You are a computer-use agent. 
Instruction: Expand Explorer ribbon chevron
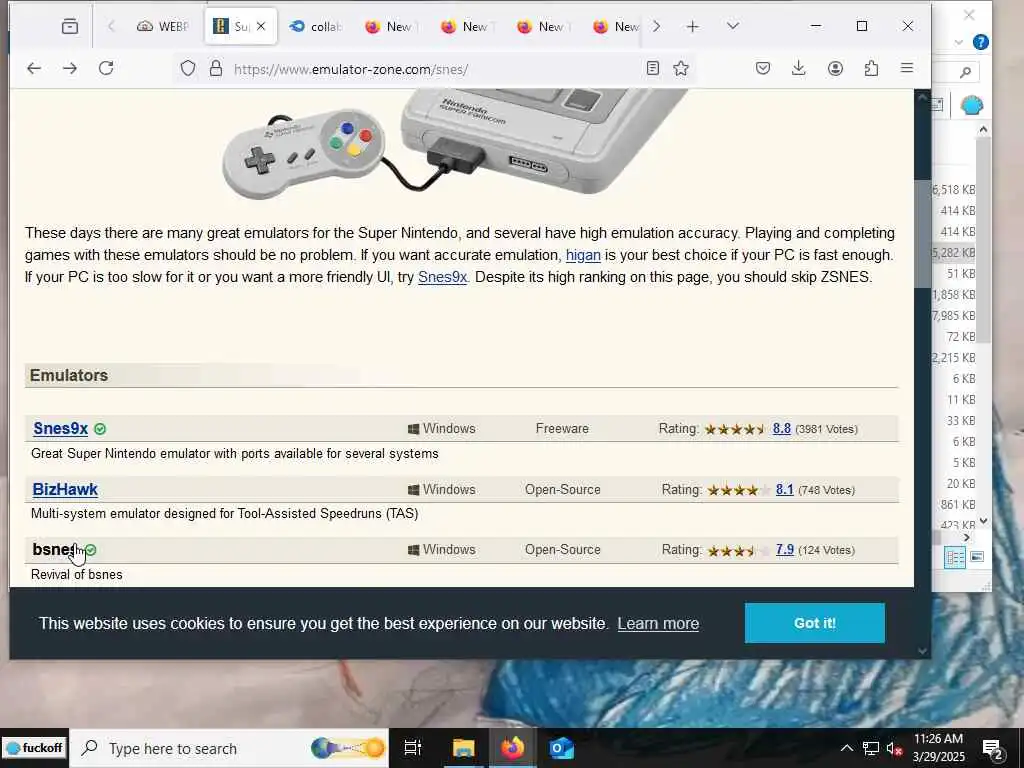(x=959, y=42)
